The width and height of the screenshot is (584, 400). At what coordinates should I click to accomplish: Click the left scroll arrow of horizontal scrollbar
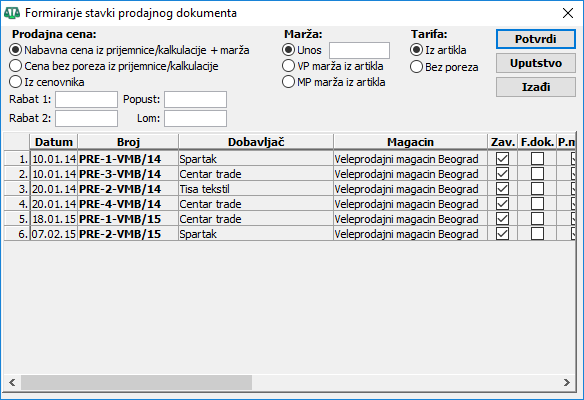(x=12, y=382)
